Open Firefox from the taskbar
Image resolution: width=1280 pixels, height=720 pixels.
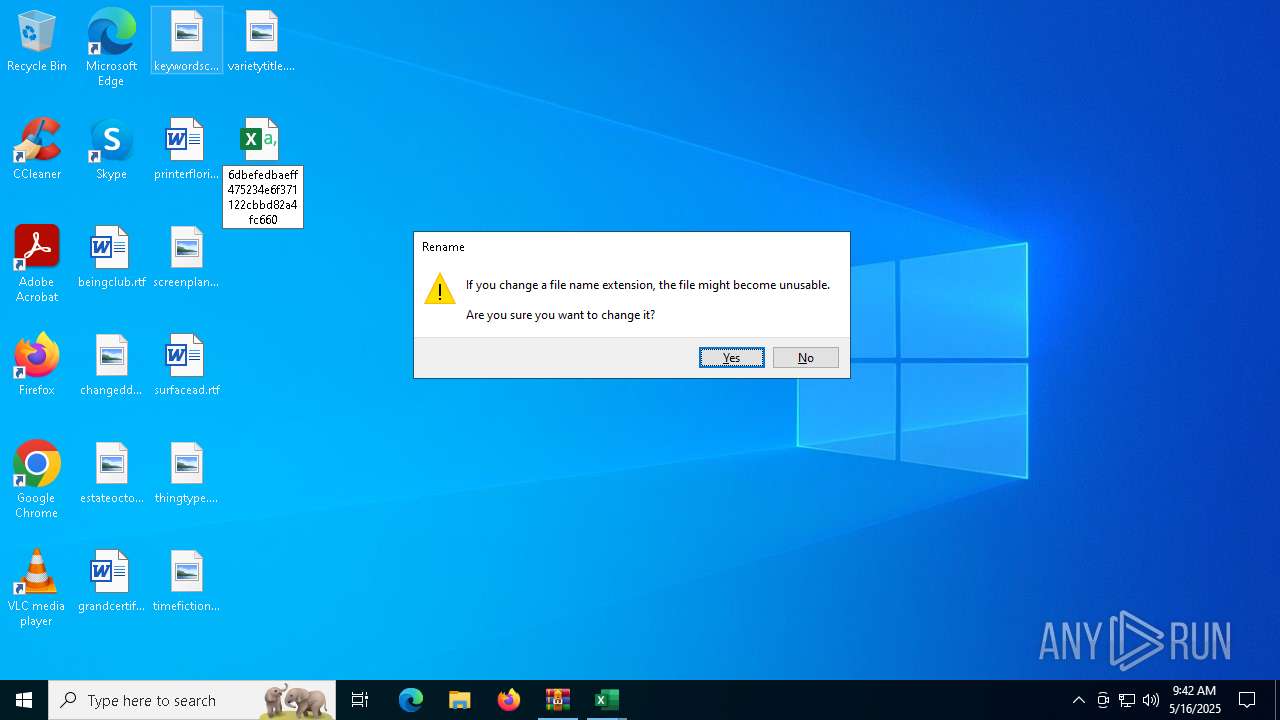click(x=509, y=700)
